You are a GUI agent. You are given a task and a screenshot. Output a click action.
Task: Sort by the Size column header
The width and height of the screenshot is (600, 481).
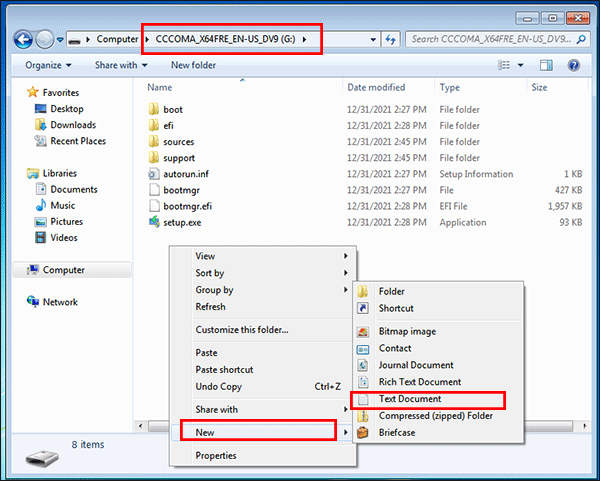(x=539, y=87)
